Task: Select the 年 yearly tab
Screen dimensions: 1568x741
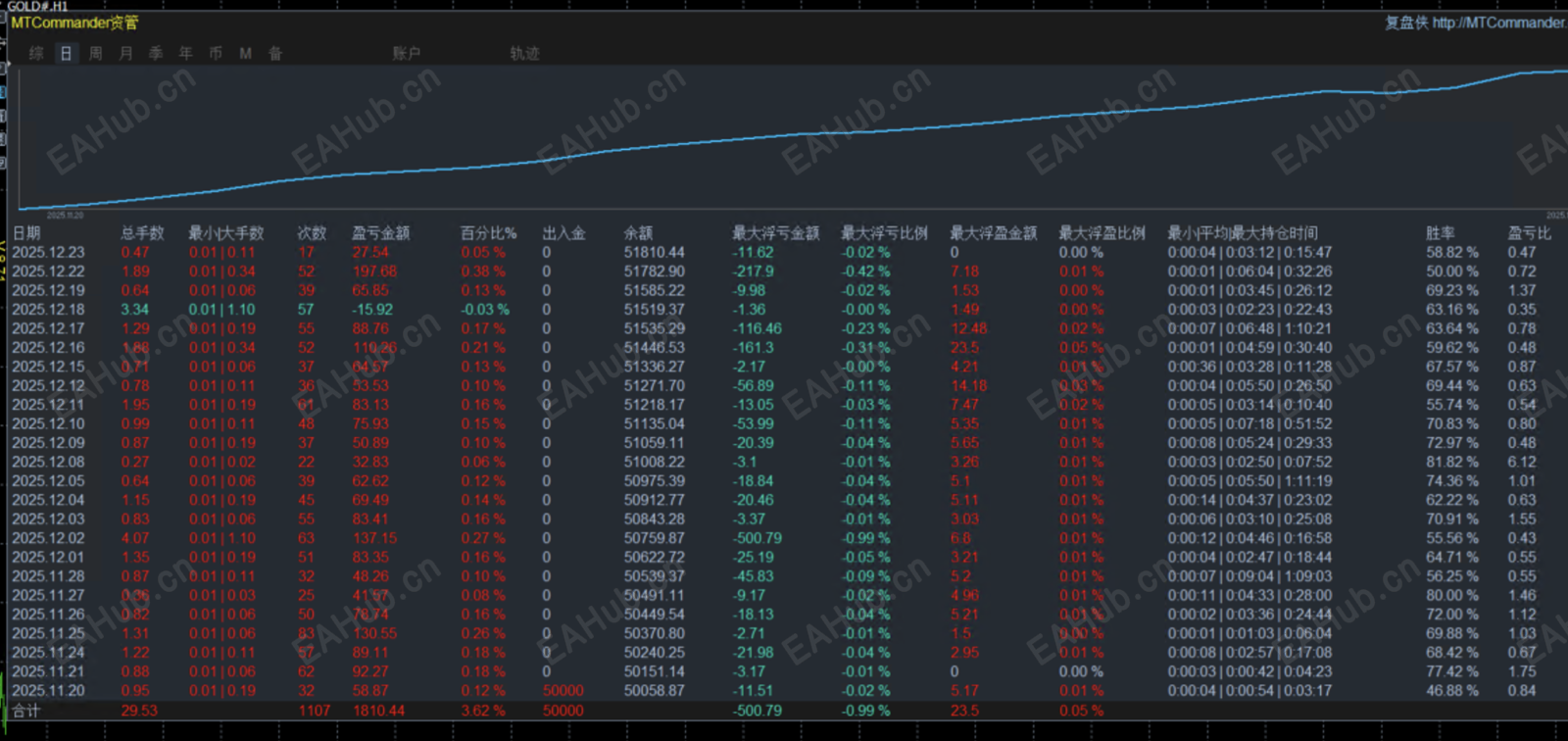Action: pos(185,53)
